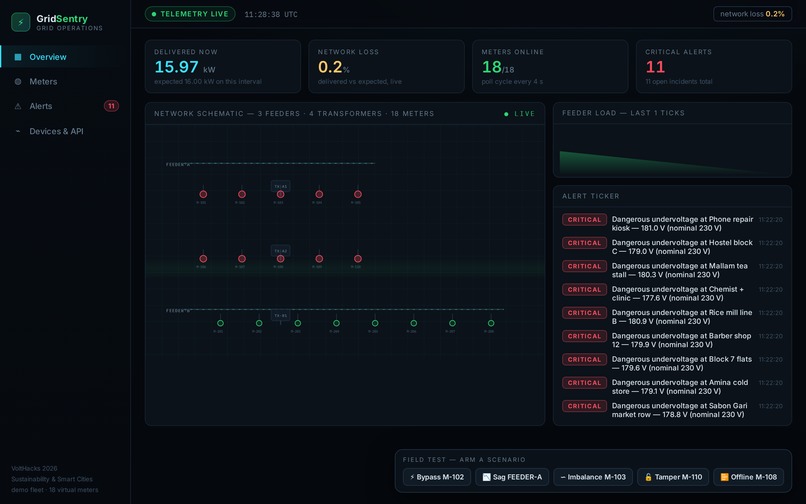Select the TX-A2 transformer node
Image resolution: width=806 pixels, height=504 pixels.
(281, 250)
